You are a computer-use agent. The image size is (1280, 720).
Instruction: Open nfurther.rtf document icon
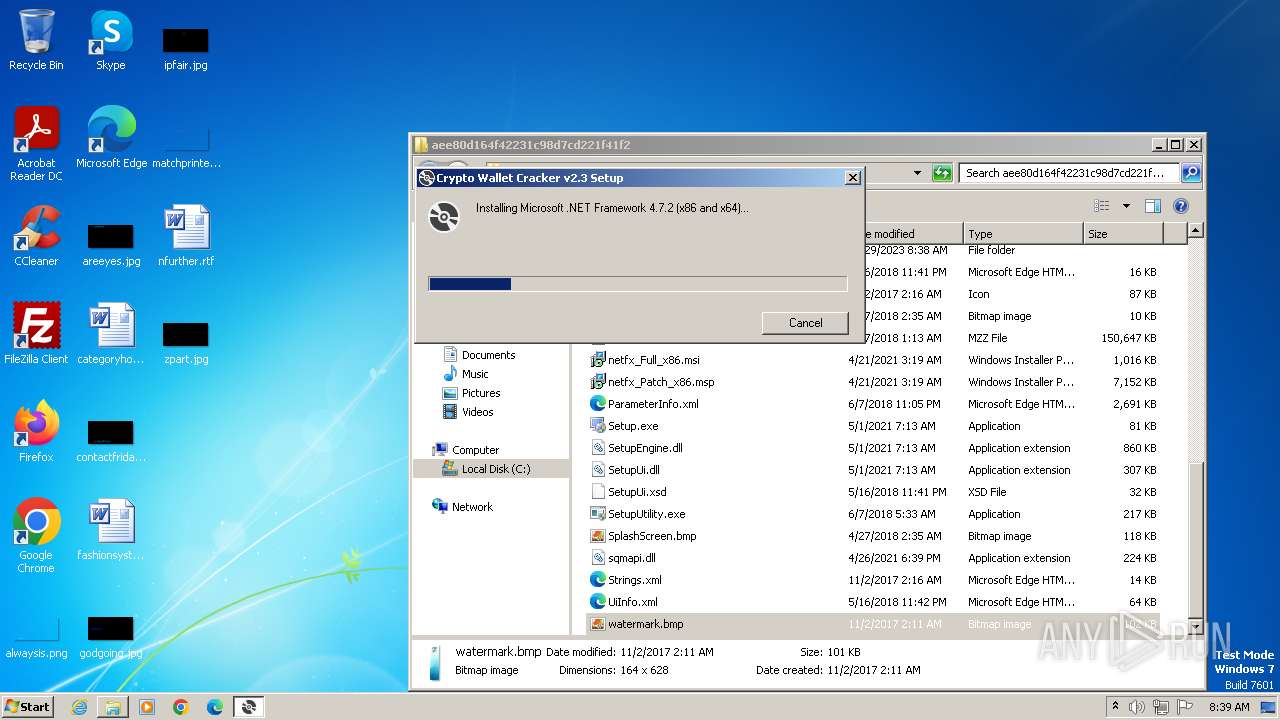[186, 236]
